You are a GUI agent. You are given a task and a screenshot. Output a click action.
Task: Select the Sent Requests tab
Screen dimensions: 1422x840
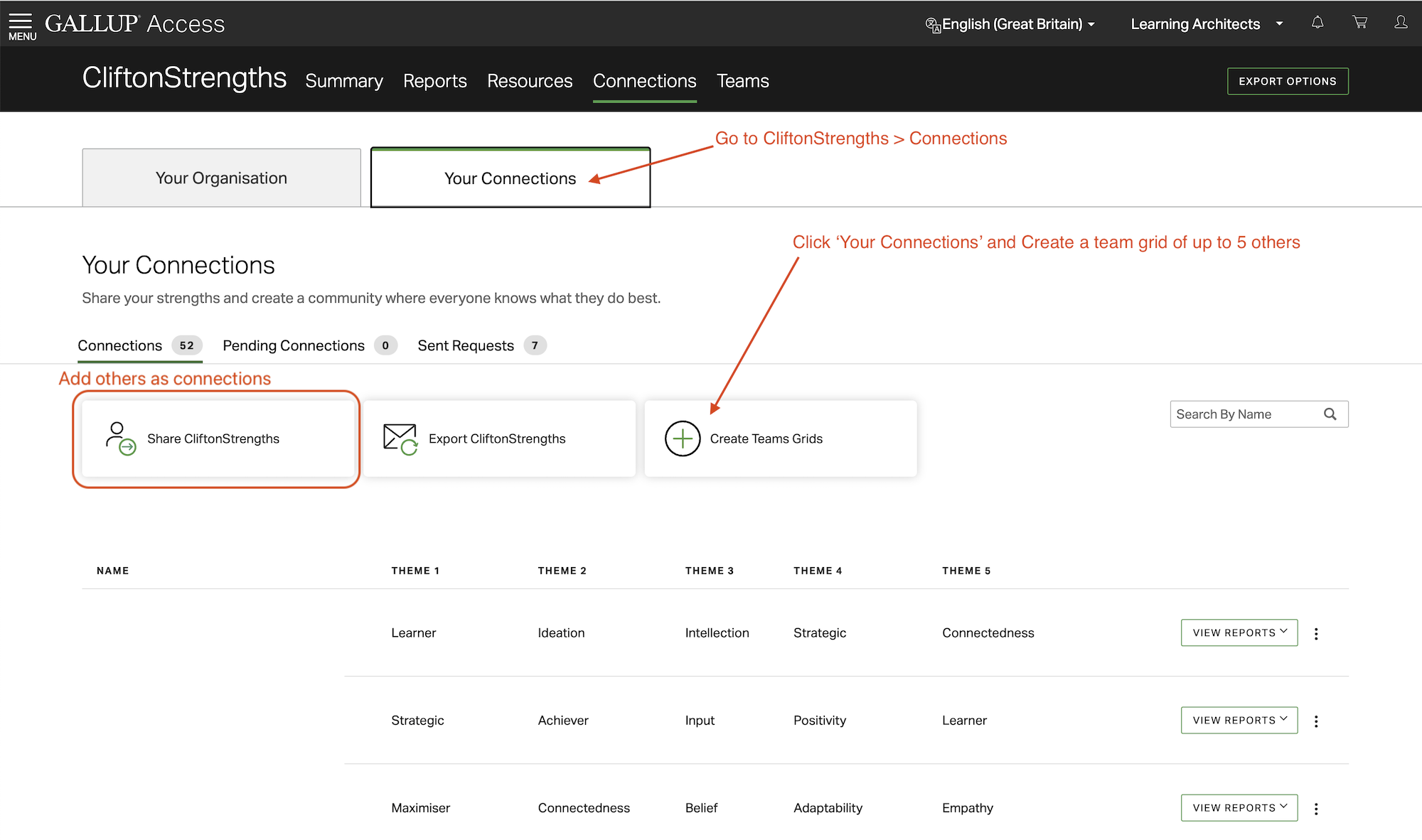[466, 345]
